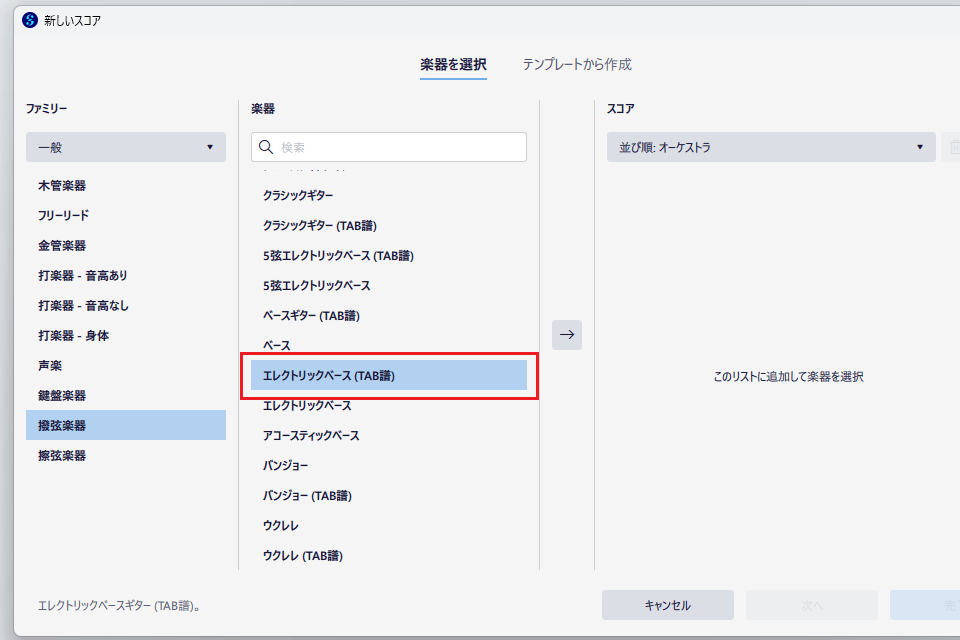Select アコースティックベース instrument
Image resolution: width=960 pixels, height=640 pixels.
point(311,436)
